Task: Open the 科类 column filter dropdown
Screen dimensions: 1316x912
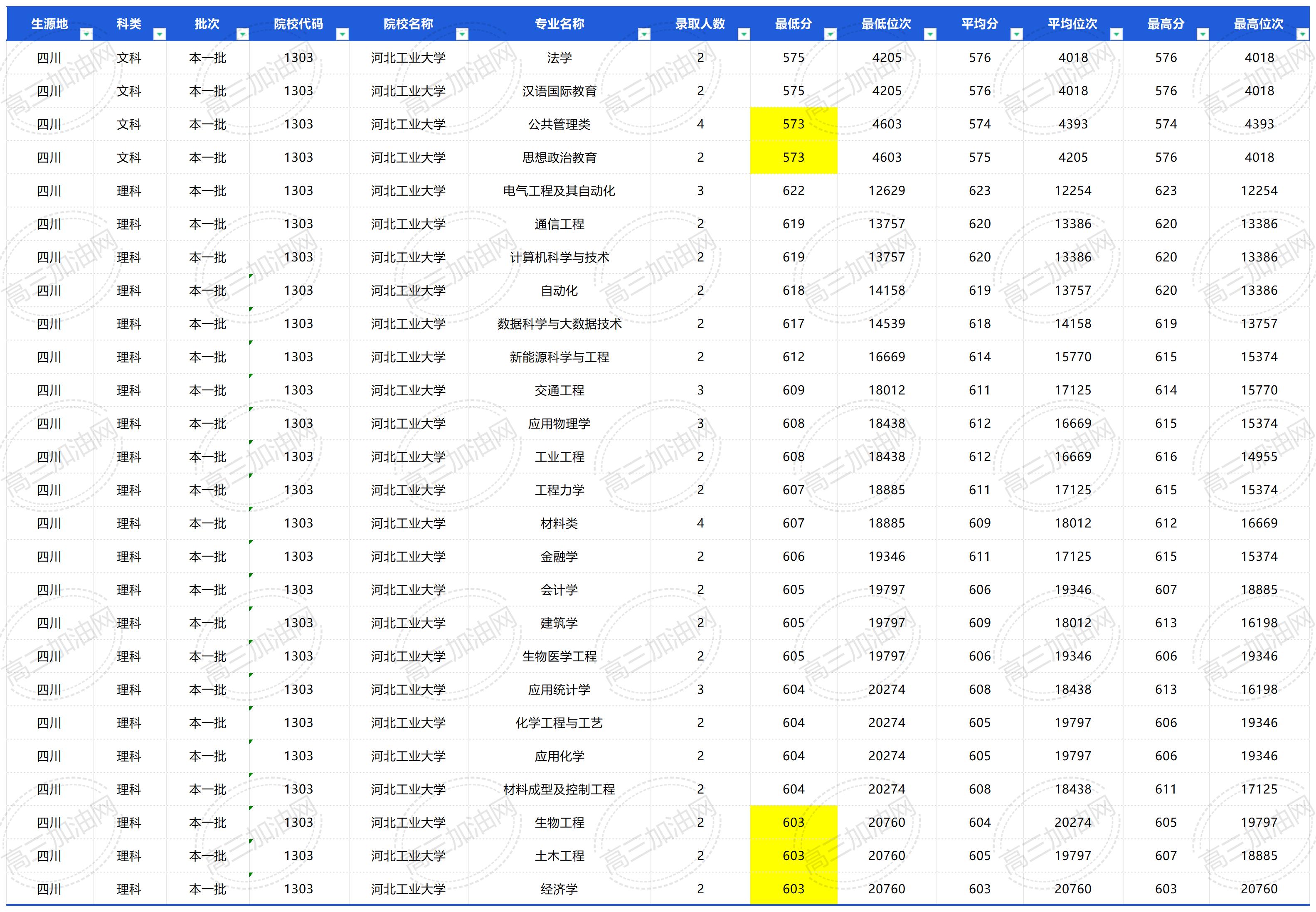Action: tap(160, 34)
